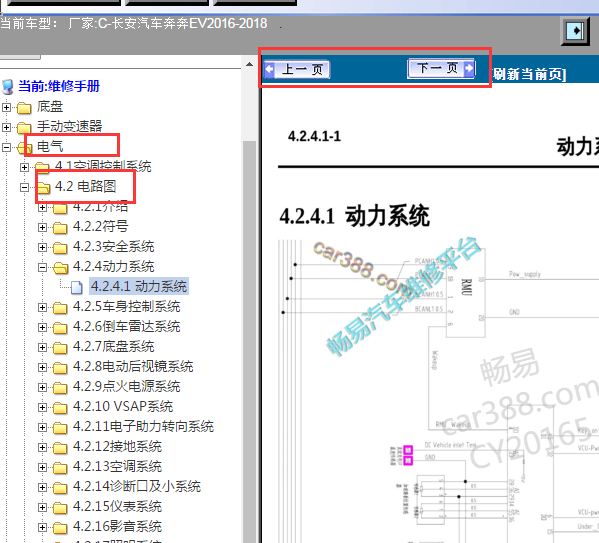The height and width of the screenshot is (543, 599).
Task: Click the 底盘 folder icon
Action: click(24, 108)
